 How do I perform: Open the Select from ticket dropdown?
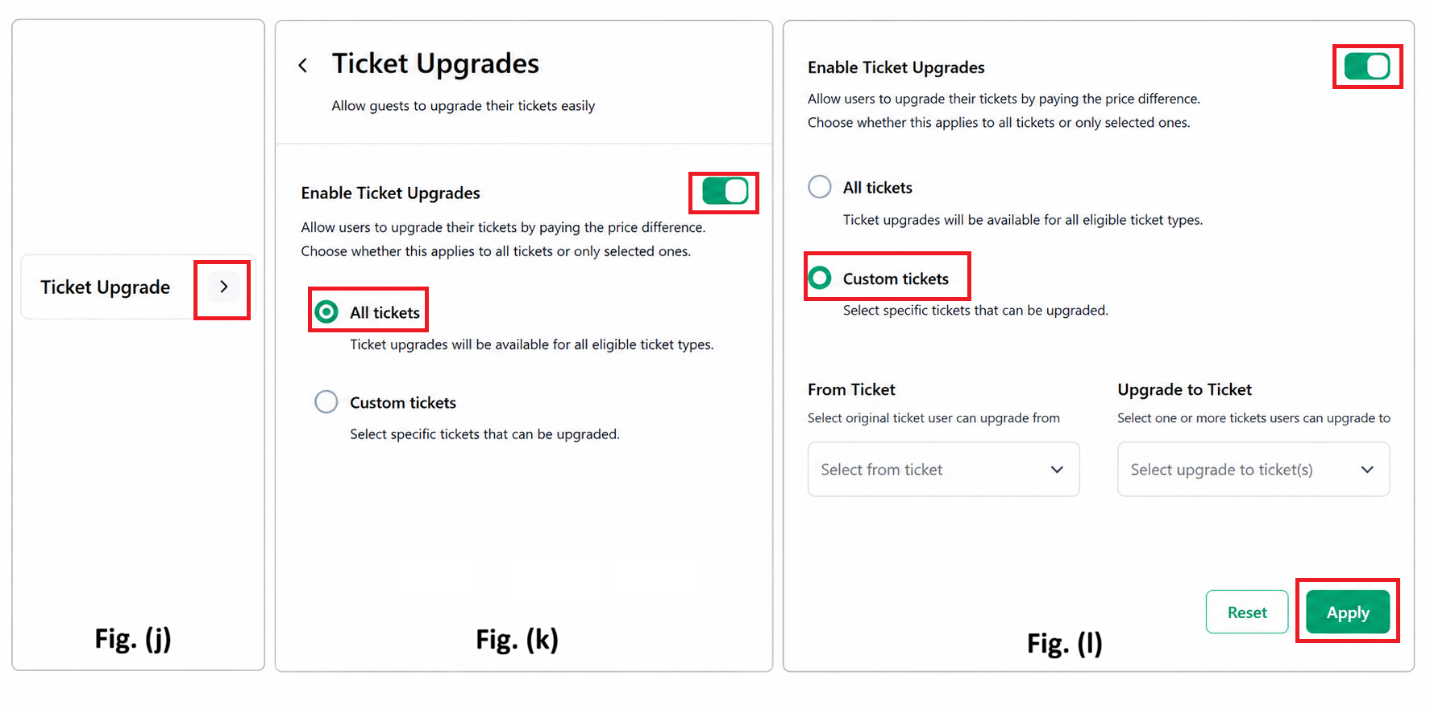(x=943, y=469)
